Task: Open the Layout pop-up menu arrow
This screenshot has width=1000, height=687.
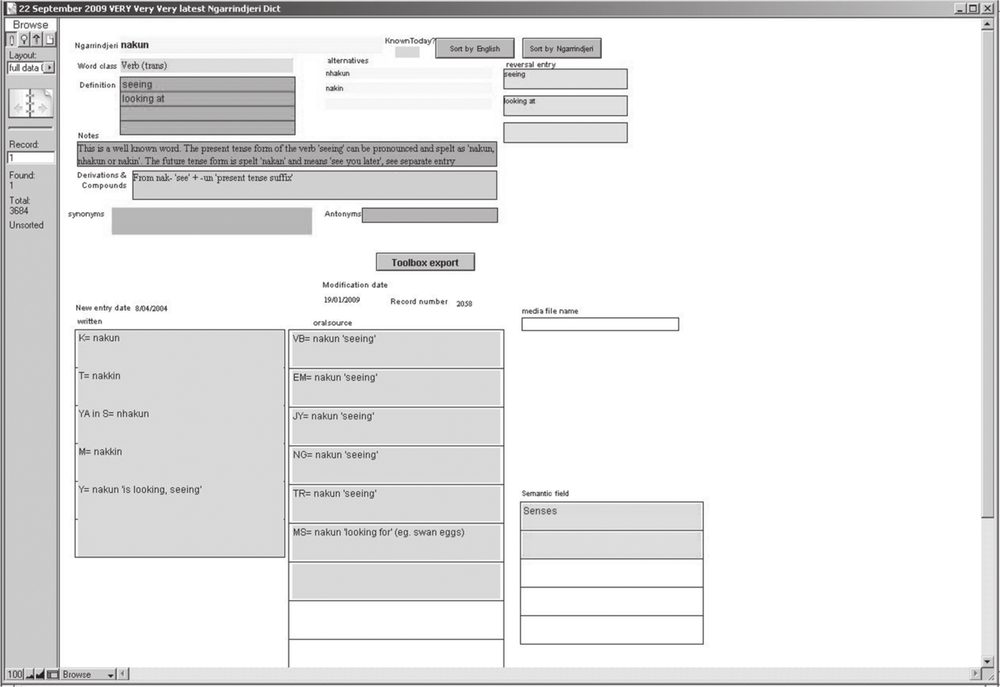Action: pyautogui.click(x=49, y=68)
